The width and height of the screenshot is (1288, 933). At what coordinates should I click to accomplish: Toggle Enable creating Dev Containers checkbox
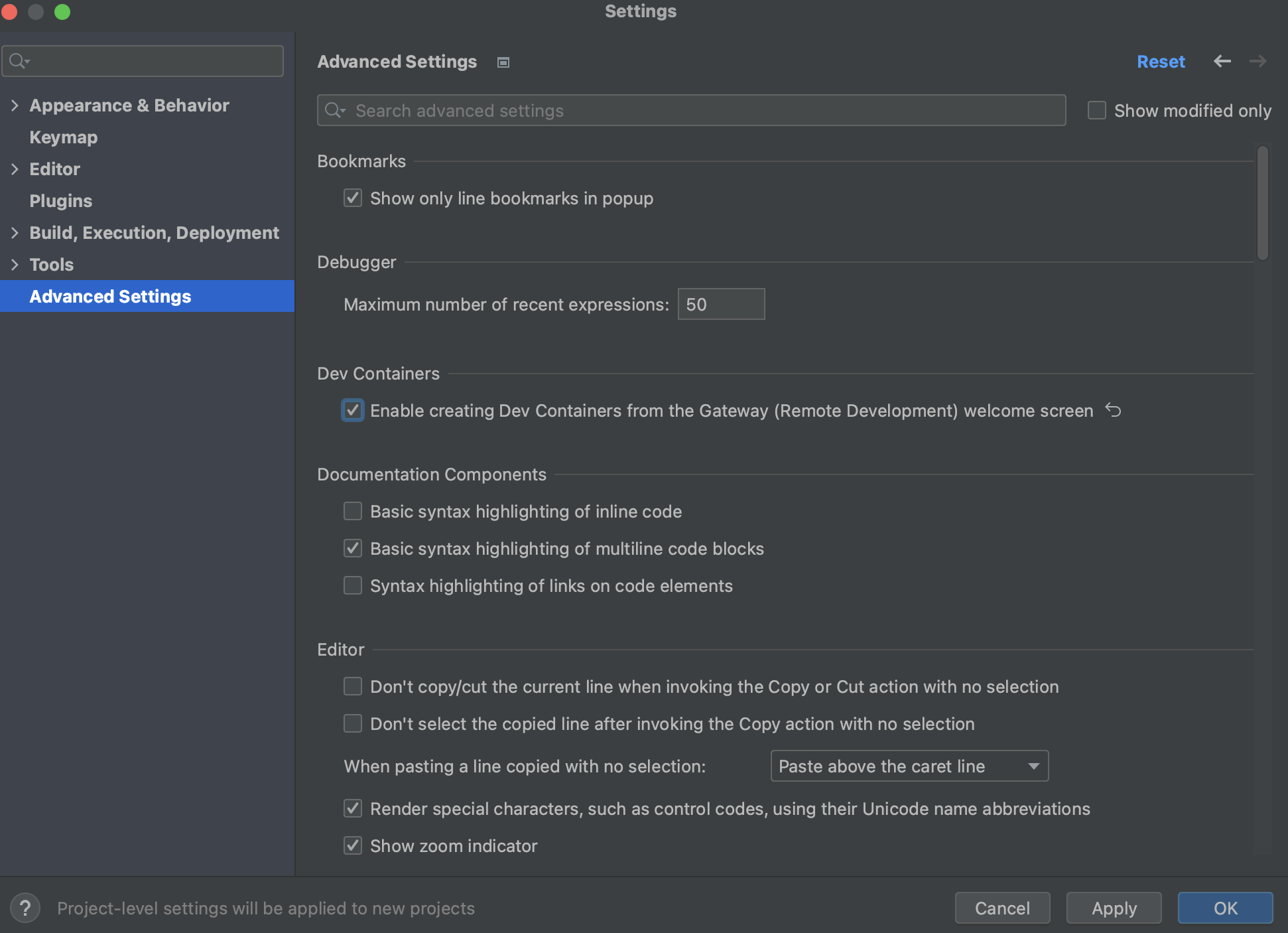353,410
